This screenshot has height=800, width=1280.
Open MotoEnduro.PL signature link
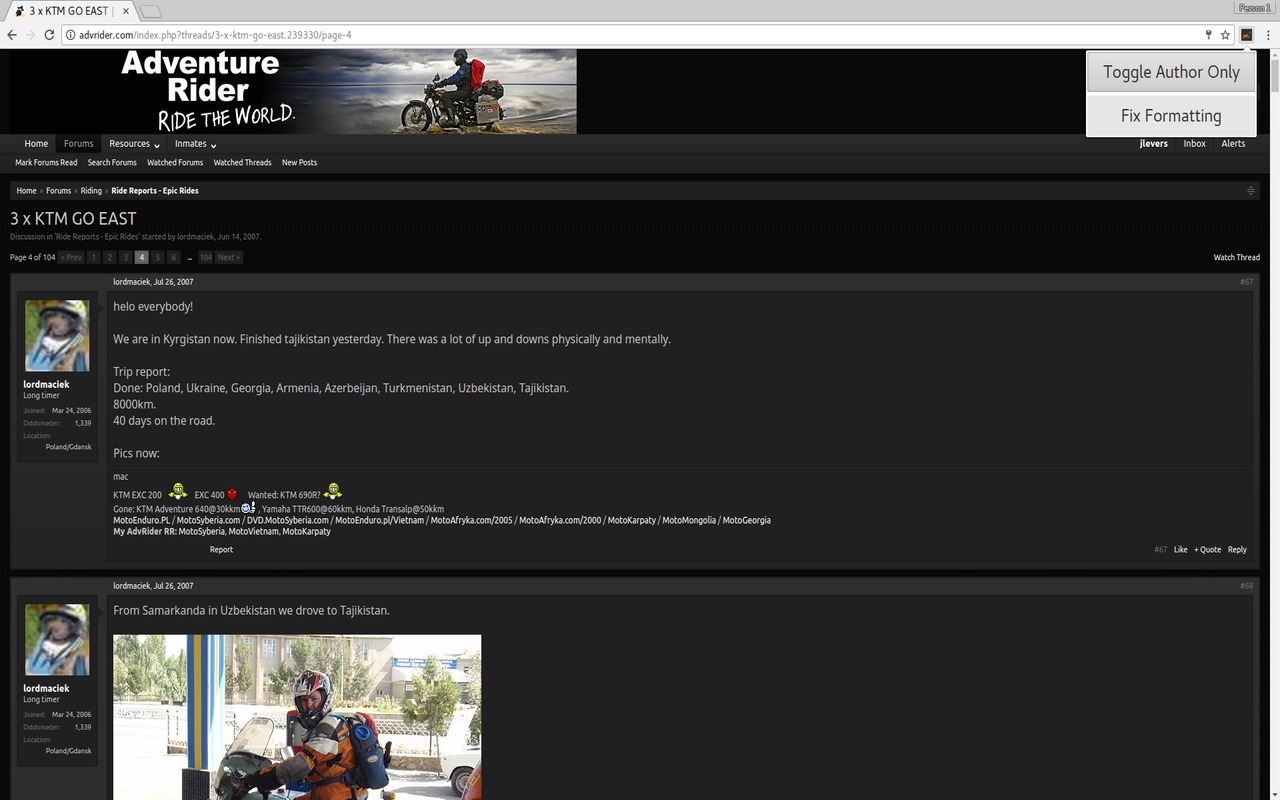coord(141,521)
